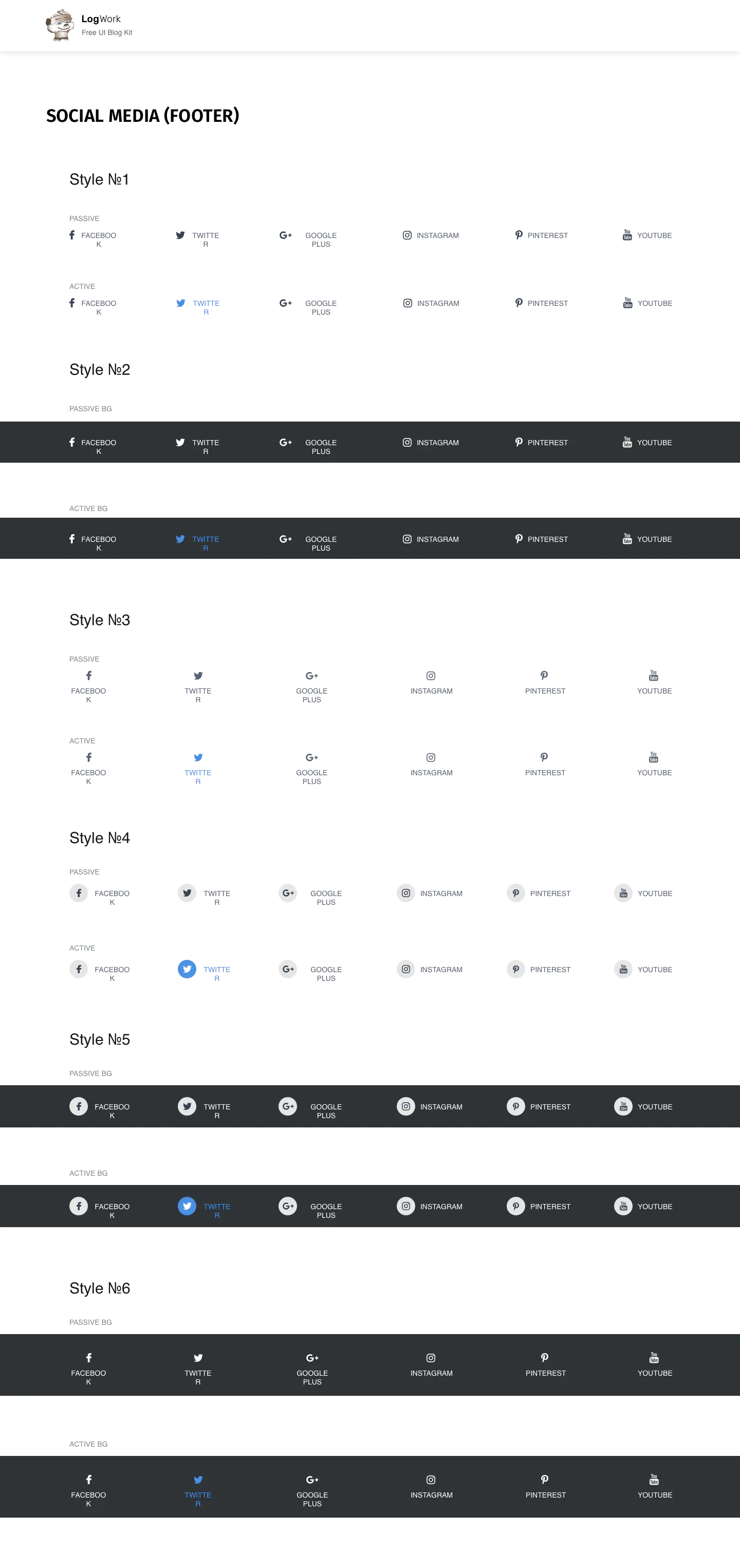Click Twitter icon in Style №3 passive row

pyautogui.click(x=198, y=676)
